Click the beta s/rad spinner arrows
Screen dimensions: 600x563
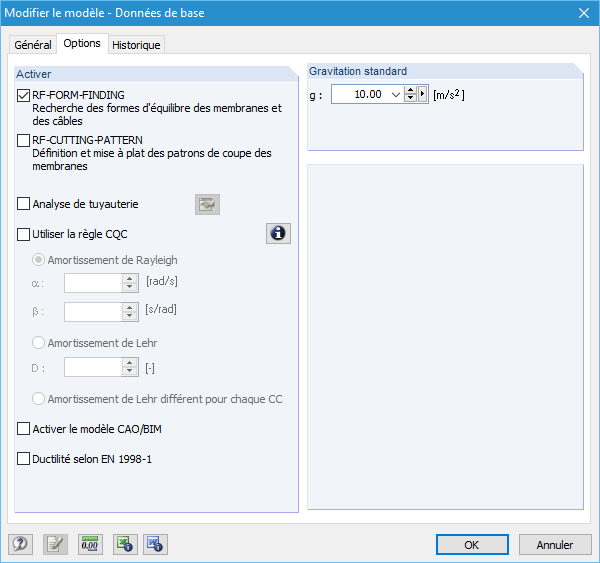(130, 312)
